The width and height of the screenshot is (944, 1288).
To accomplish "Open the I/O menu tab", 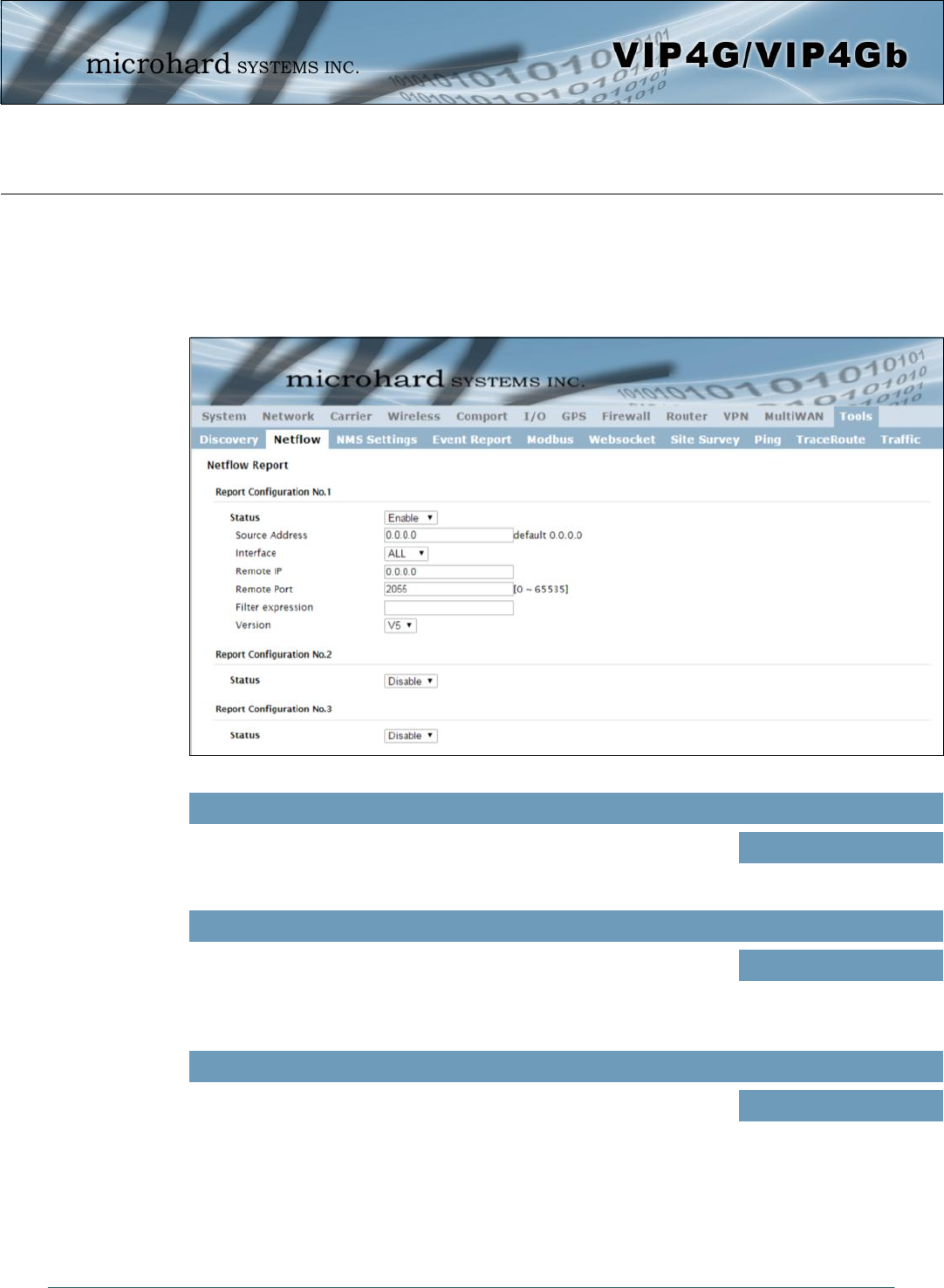I will (534, 417).
